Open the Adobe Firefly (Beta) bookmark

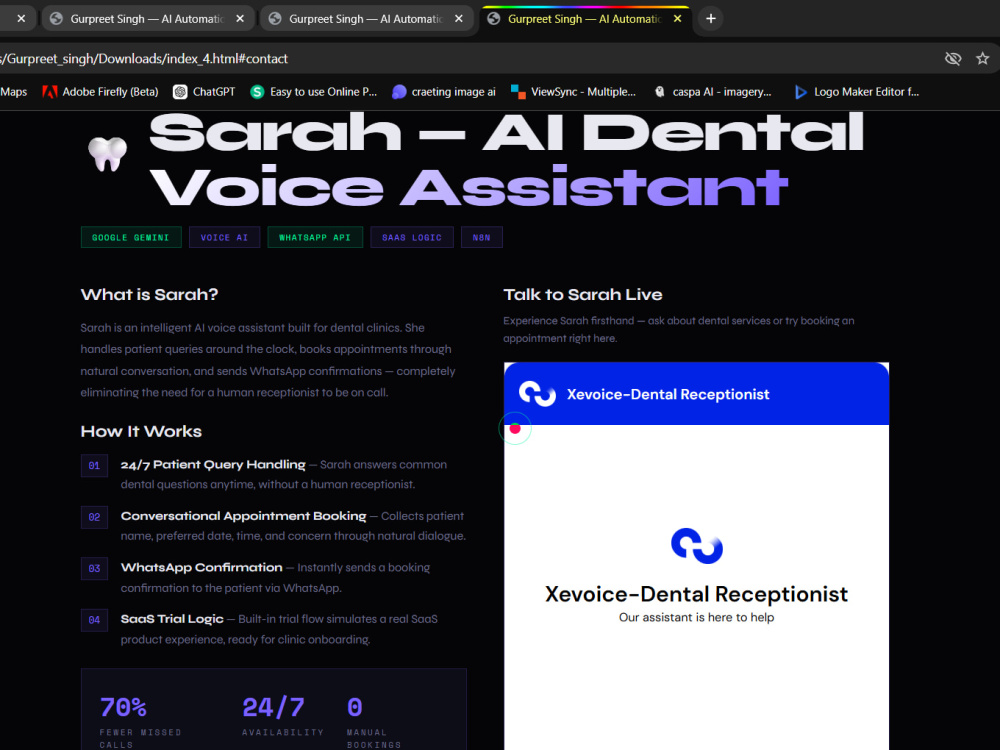(x=101, y=92)
